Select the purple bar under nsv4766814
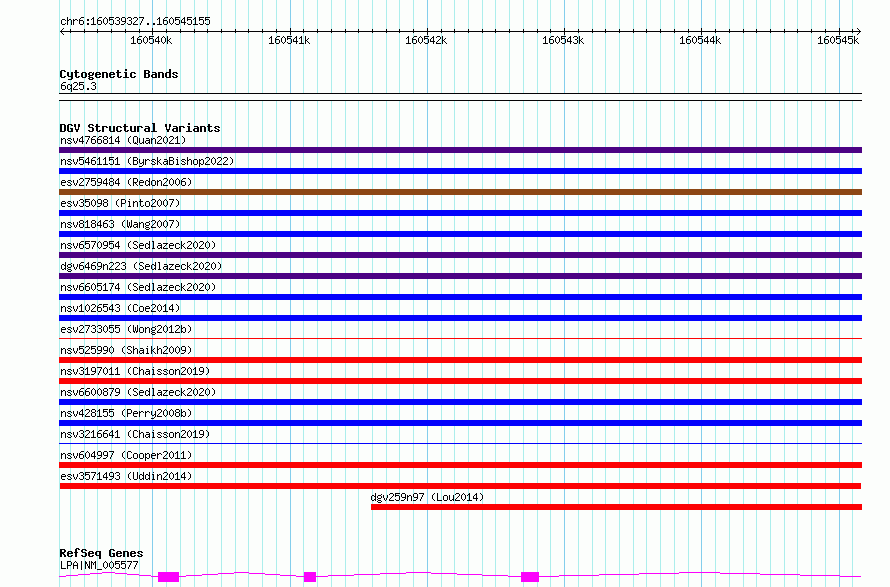Viewport: 890px width, 587px height. coord(460,150)
